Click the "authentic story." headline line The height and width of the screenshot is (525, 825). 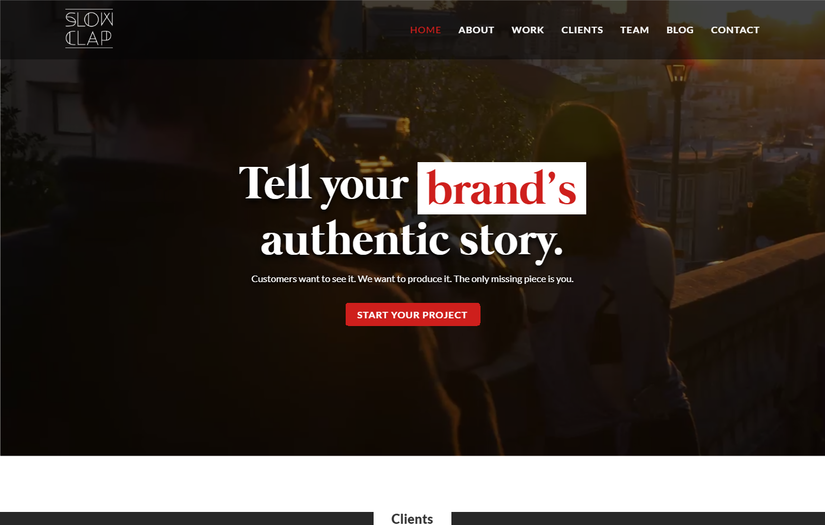click(x=412, y=240)
